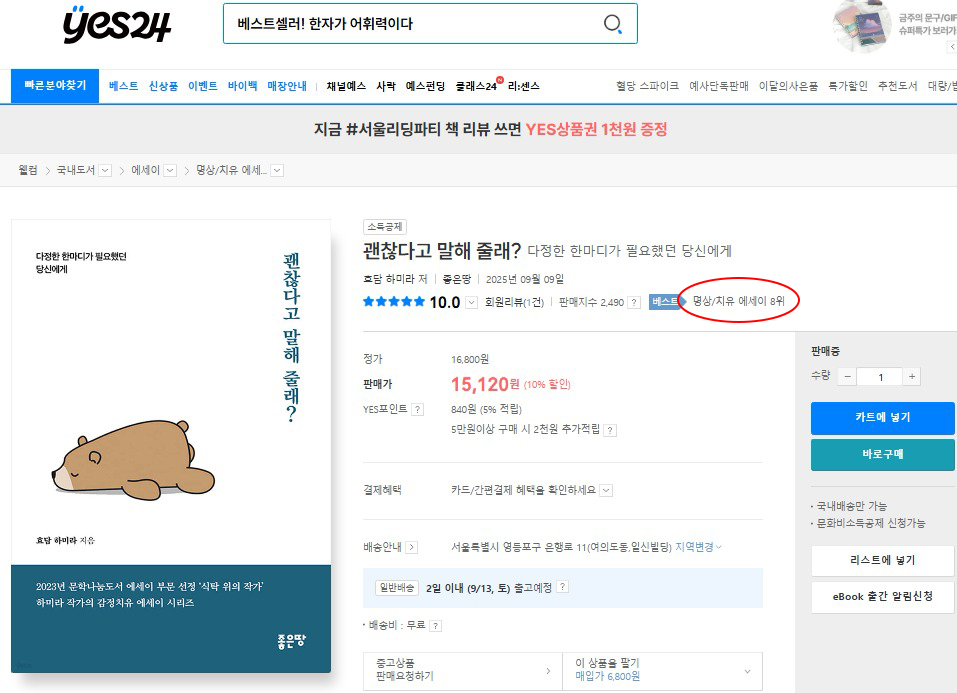
Task: Click the quantity input field
Action: coord(880,377)
